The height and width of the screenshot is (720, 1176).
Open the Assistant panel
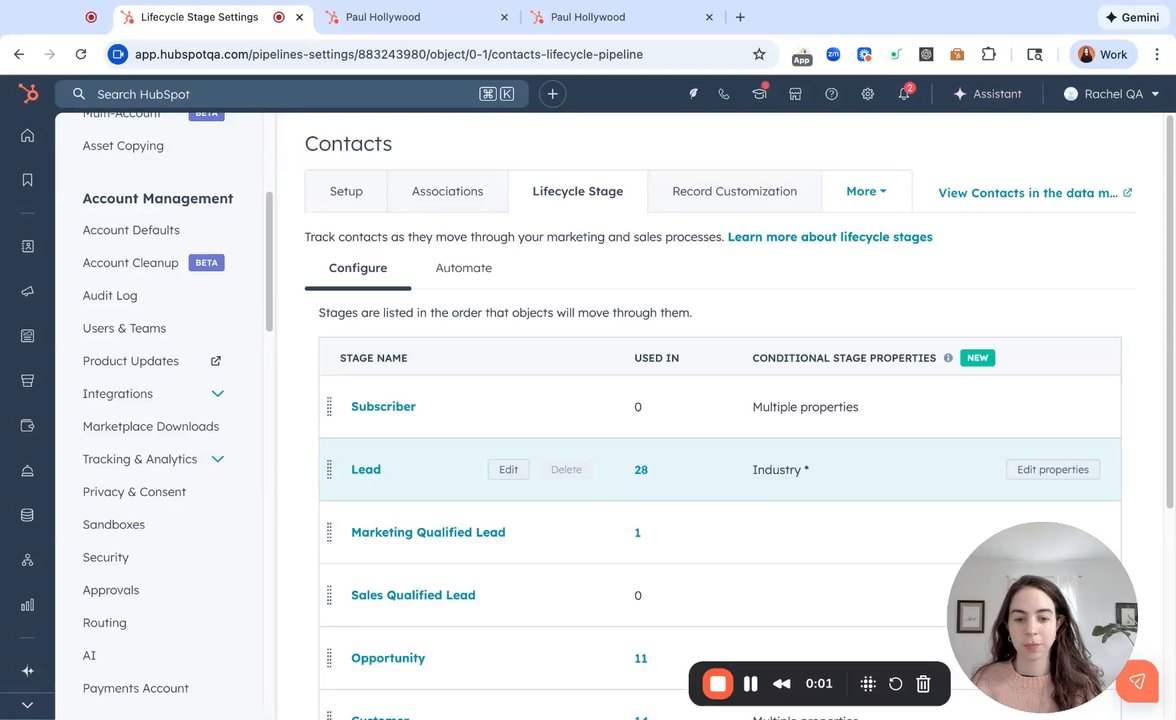coord(987,94)
